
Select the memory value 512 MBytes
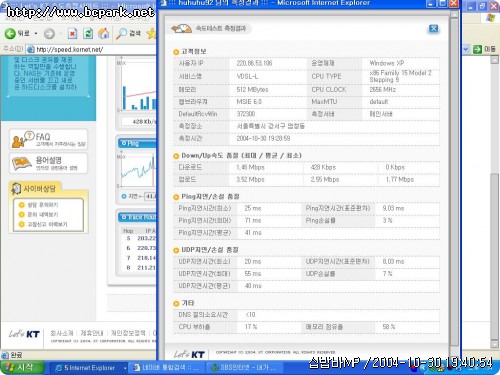pyautogui.click(x=252, y=89)
